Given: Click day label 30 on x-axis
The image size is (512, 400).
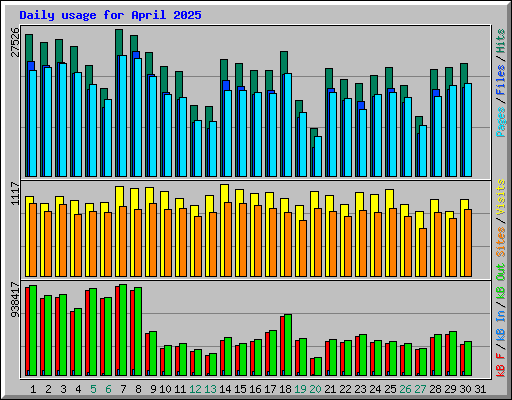Looking at the screenshot, I should click(465, 389).
